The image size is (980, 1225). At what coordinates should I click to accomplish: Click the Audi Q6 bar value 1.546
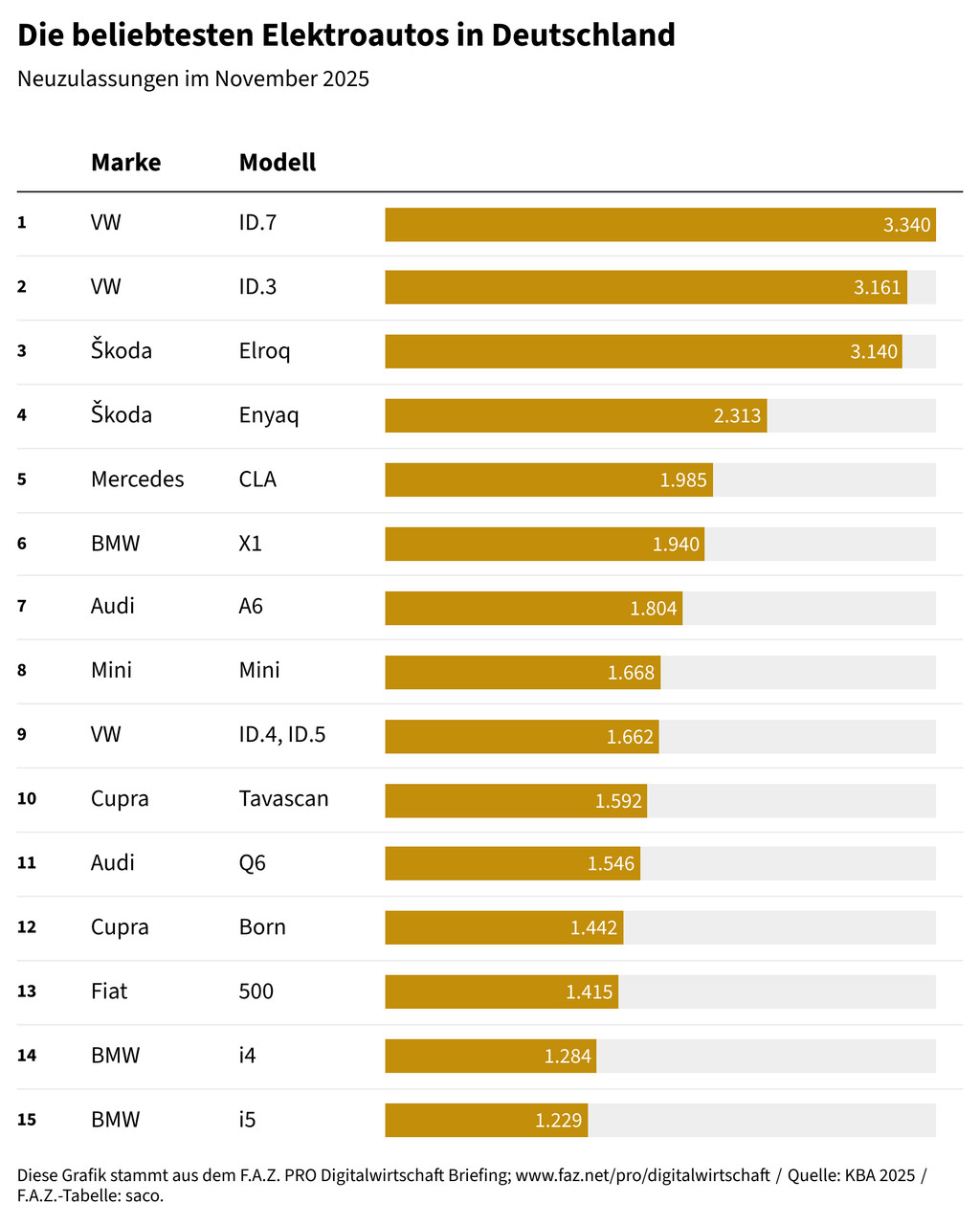611,864
